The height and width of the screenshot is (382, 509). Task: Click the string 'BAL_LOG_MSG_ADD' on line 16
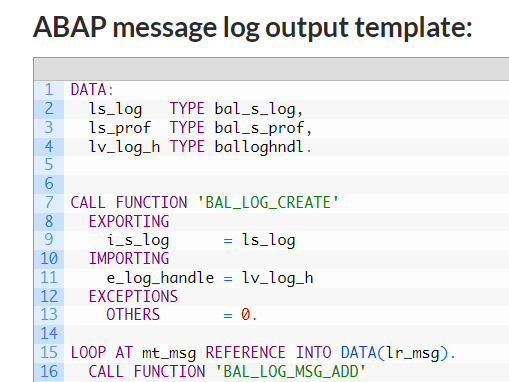pyautogui.click(x=291, y=371)
